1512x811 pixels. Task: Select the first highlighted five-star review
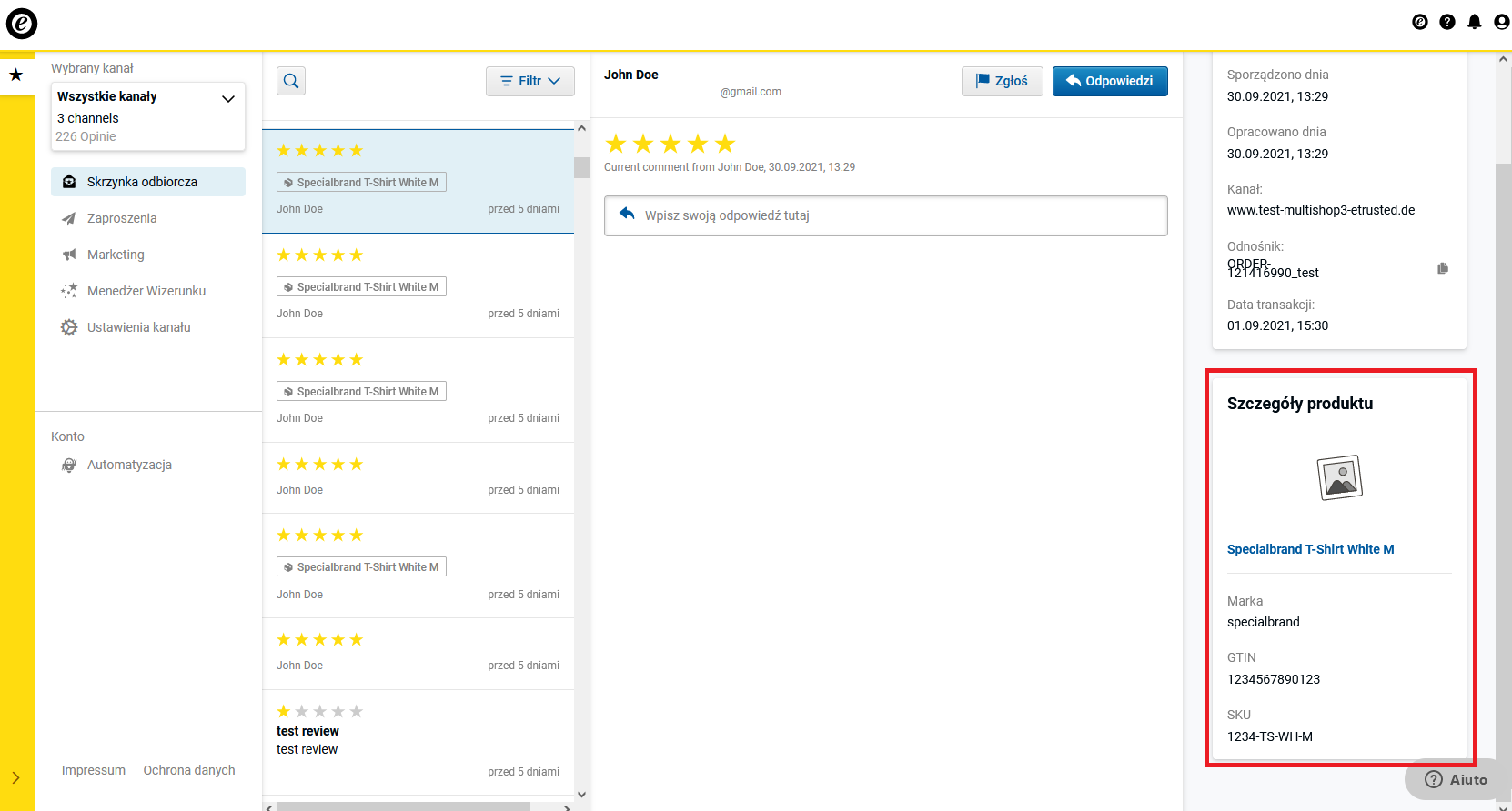click(x=418, y=182)
